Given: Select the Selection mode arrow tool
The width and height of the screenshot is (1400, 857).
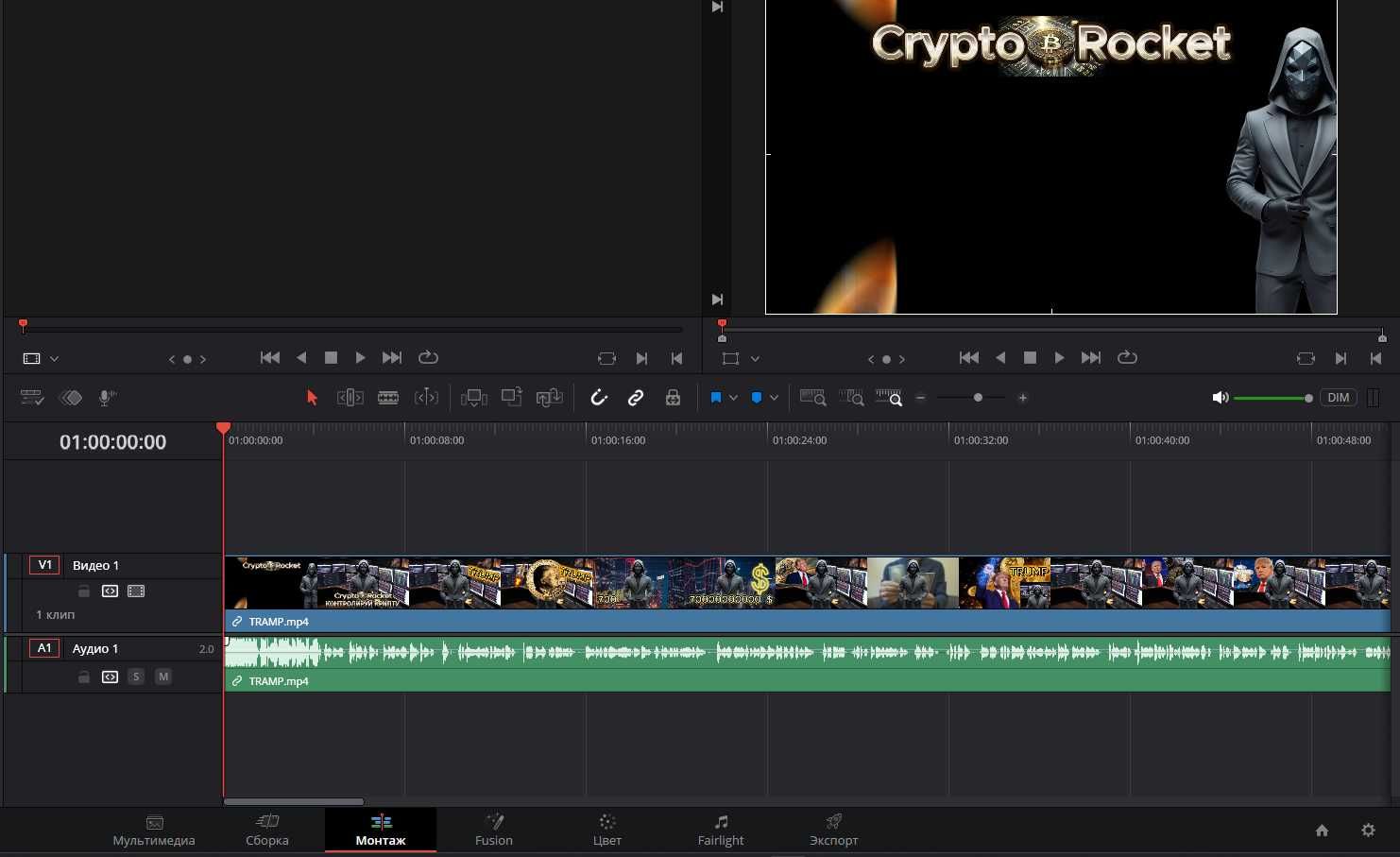Looking at the screenshot, I should pyautogui.click(x=312, y=398).
